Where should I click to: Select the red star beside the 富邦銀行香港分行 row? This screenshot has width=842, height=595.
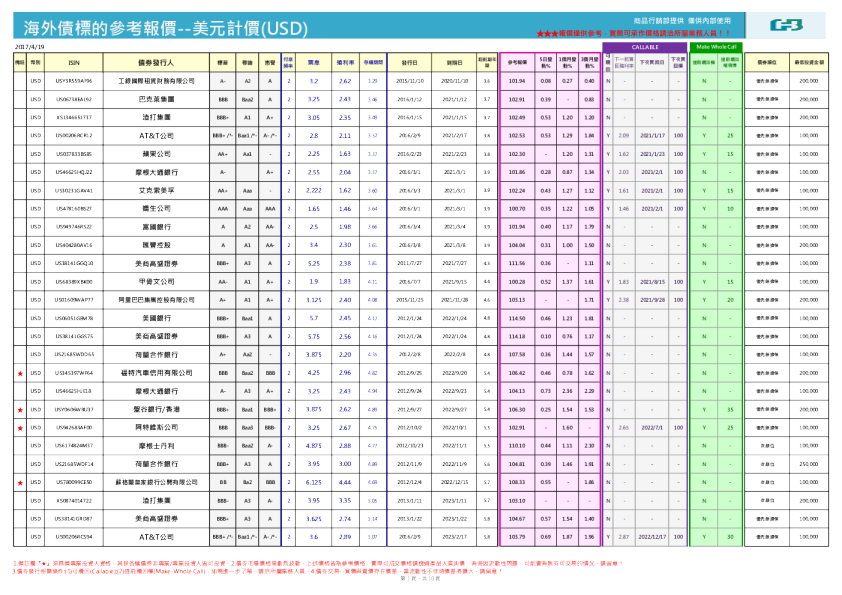[x=20, y=481]
